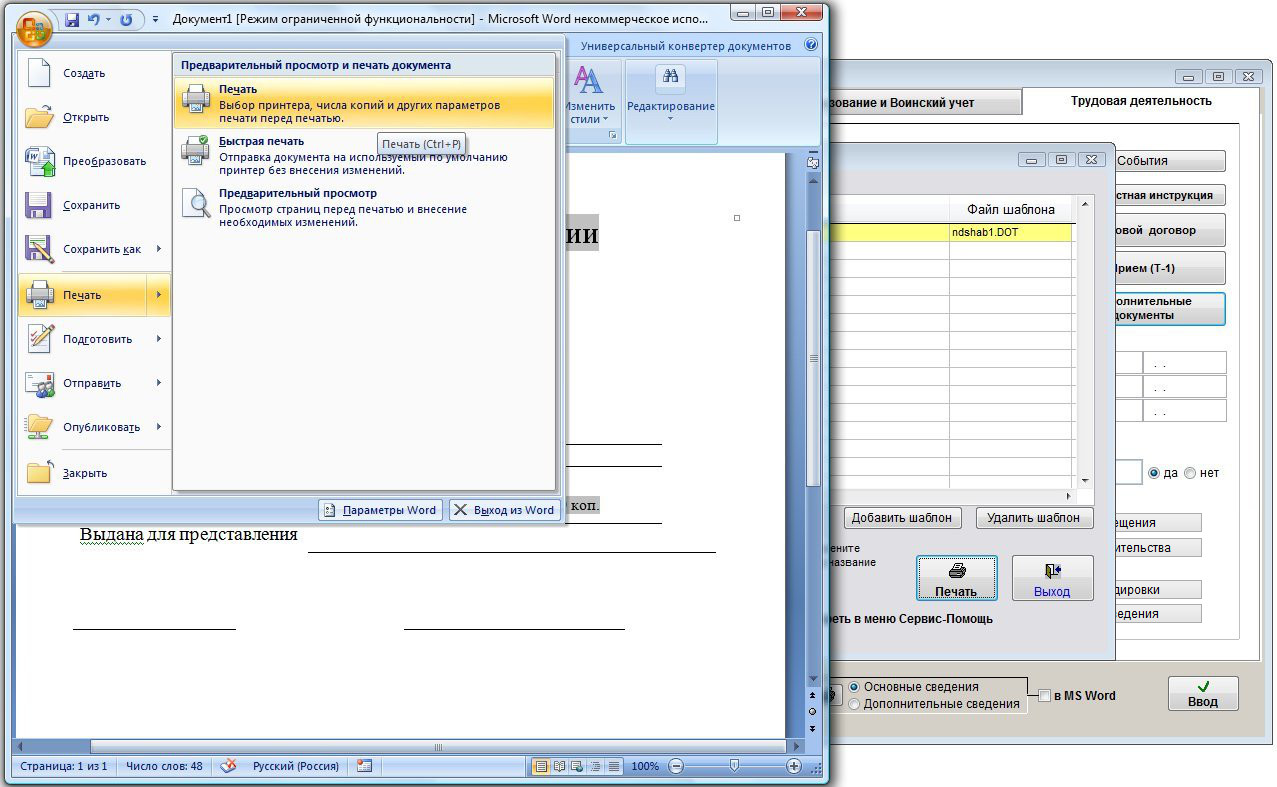Select the ndshab1.DOT template row
The width and height of the screenshot is (1277, 787).
click(952, 232)
